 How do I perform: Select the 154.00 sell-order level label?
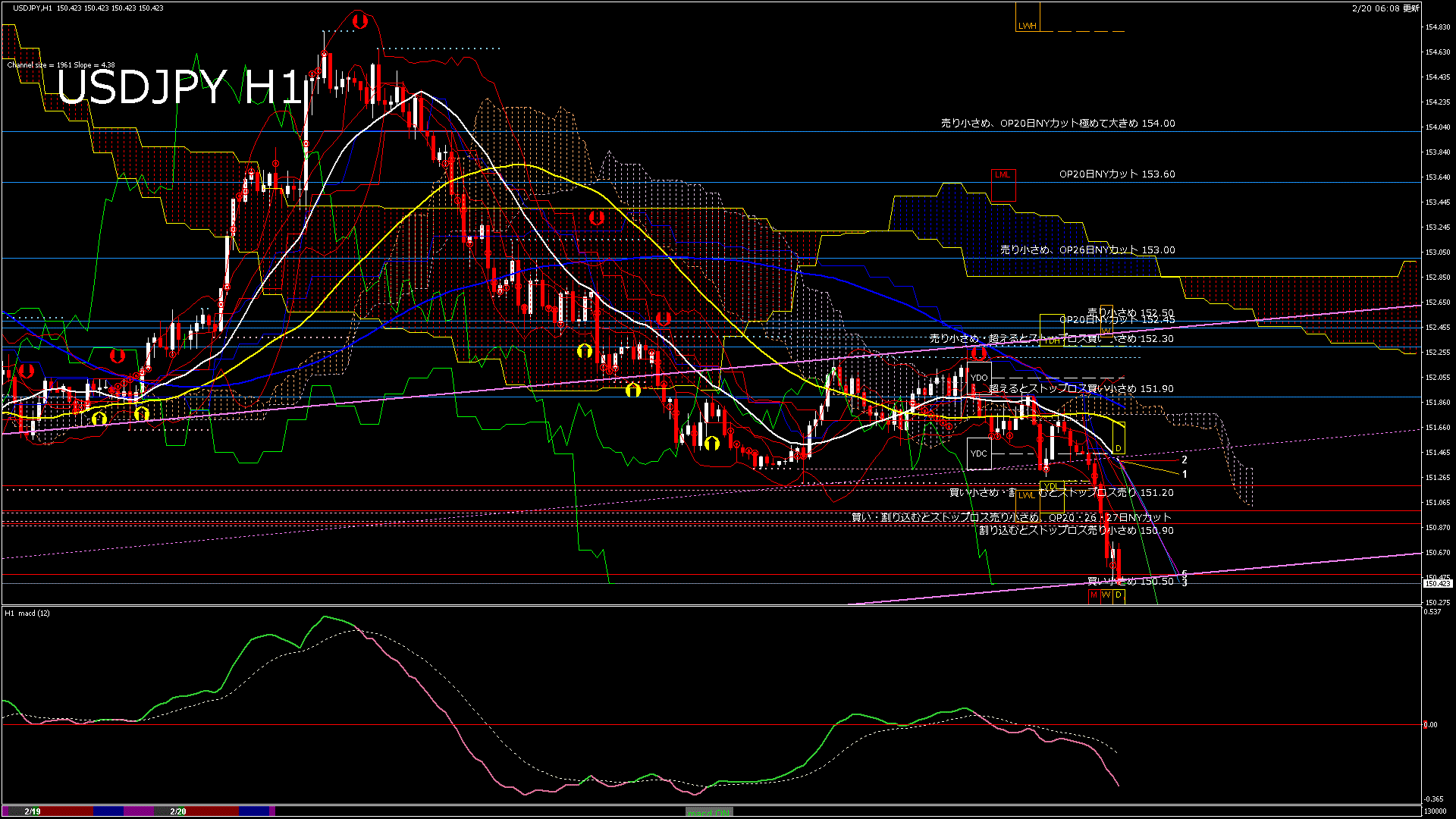(x=1058, y=123)
